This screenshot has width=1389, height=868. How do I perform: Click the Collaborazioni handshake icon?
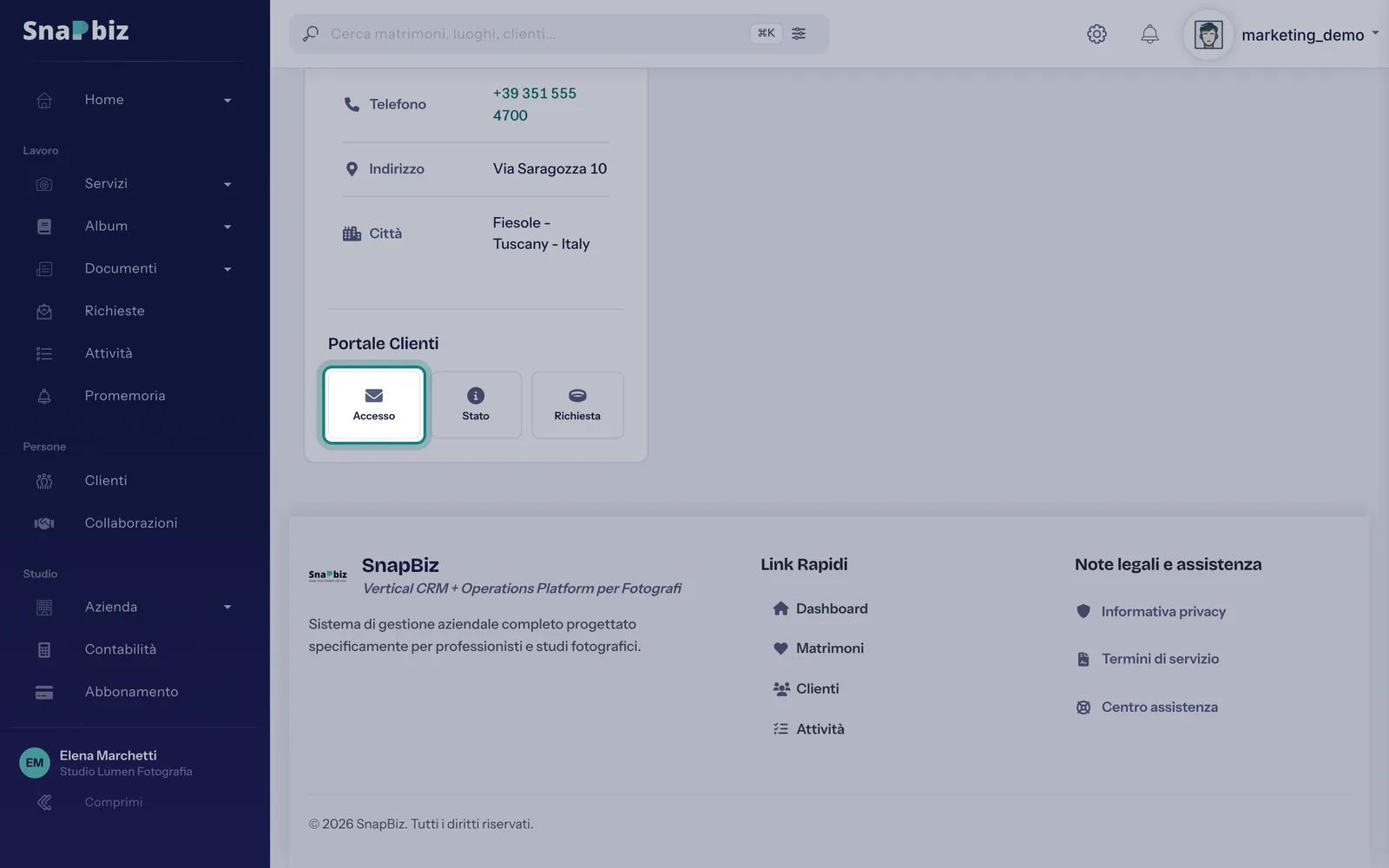pos(44,523)
